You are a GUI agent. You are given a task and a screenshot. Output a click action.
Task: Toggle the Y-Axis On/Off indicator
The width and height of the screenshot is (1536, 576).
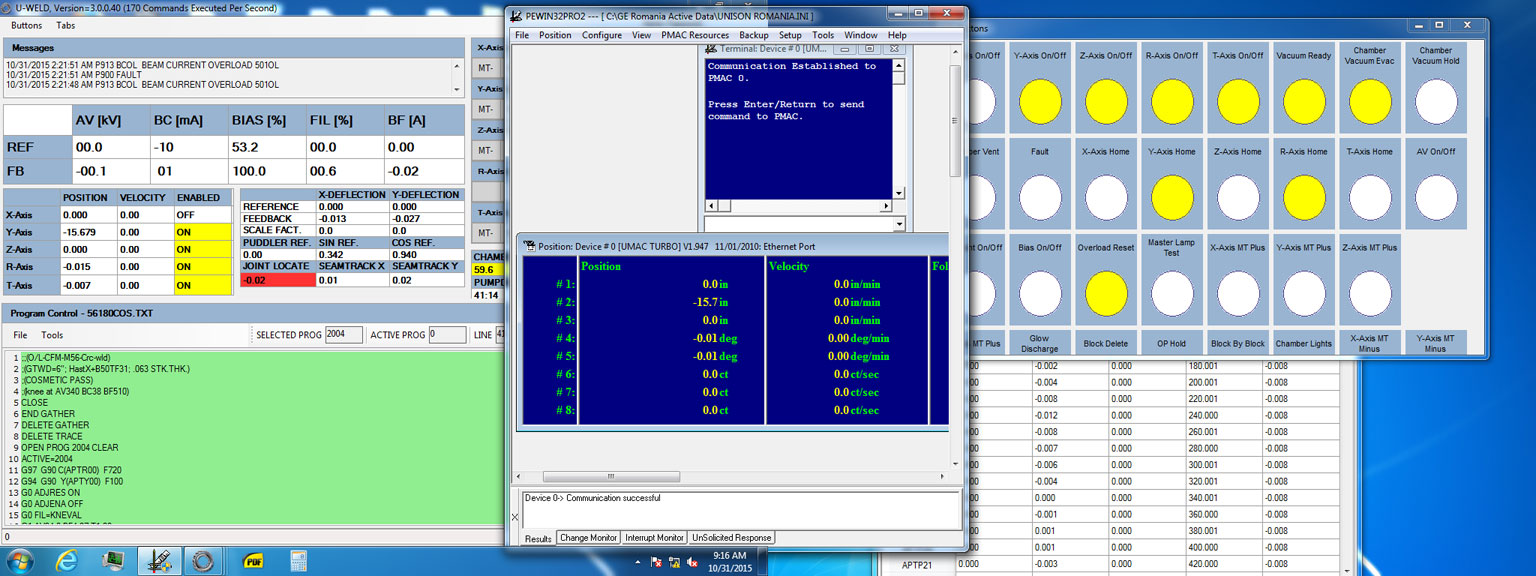point(1039,102)
